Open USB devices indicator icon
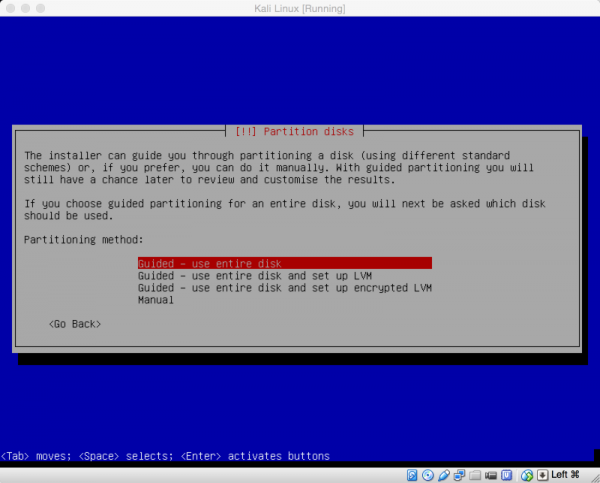Image resolution: width=600 pixels, height=483 pixels. click(443, 475)
